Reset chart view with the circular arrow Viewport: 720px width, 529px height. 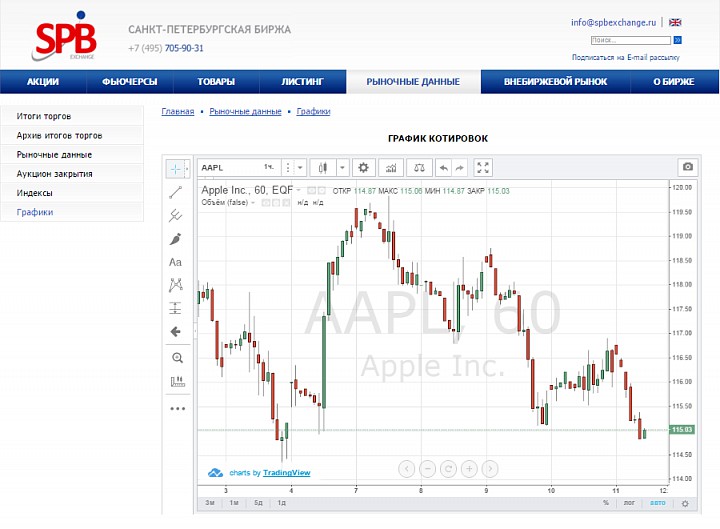tap(449, 469)
